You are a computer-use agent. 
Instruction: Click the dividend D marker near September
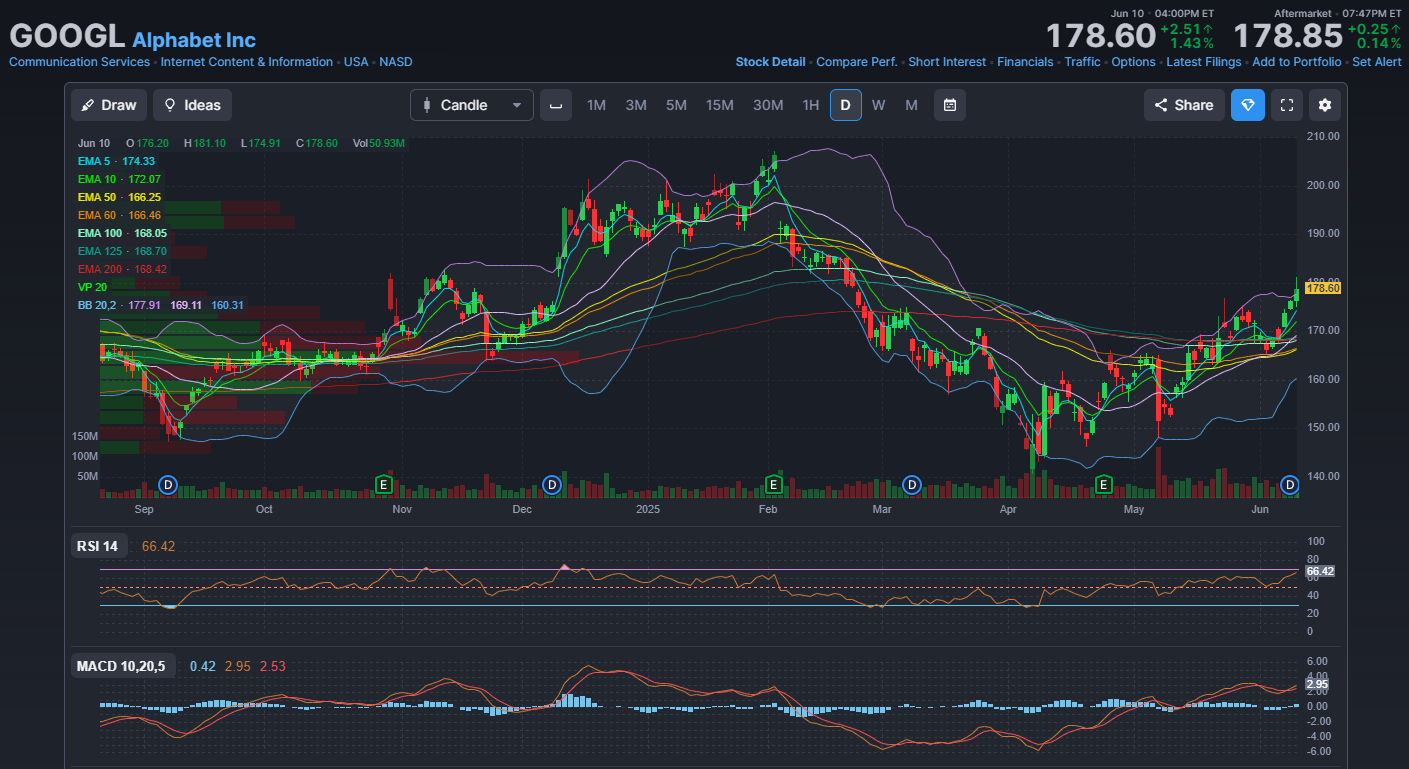tap(168, 485)
